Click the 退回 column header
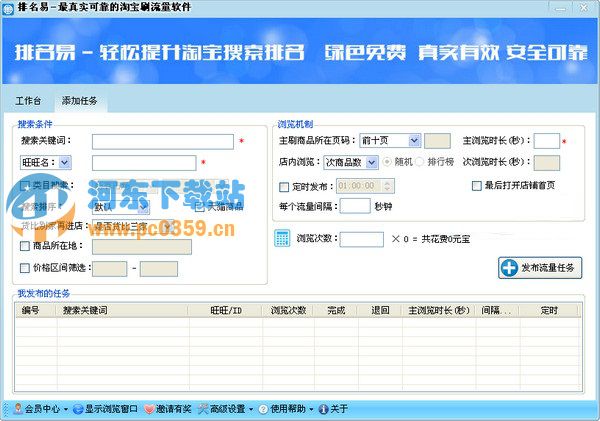This screenshot has width=600, height=421. [380, 310]
